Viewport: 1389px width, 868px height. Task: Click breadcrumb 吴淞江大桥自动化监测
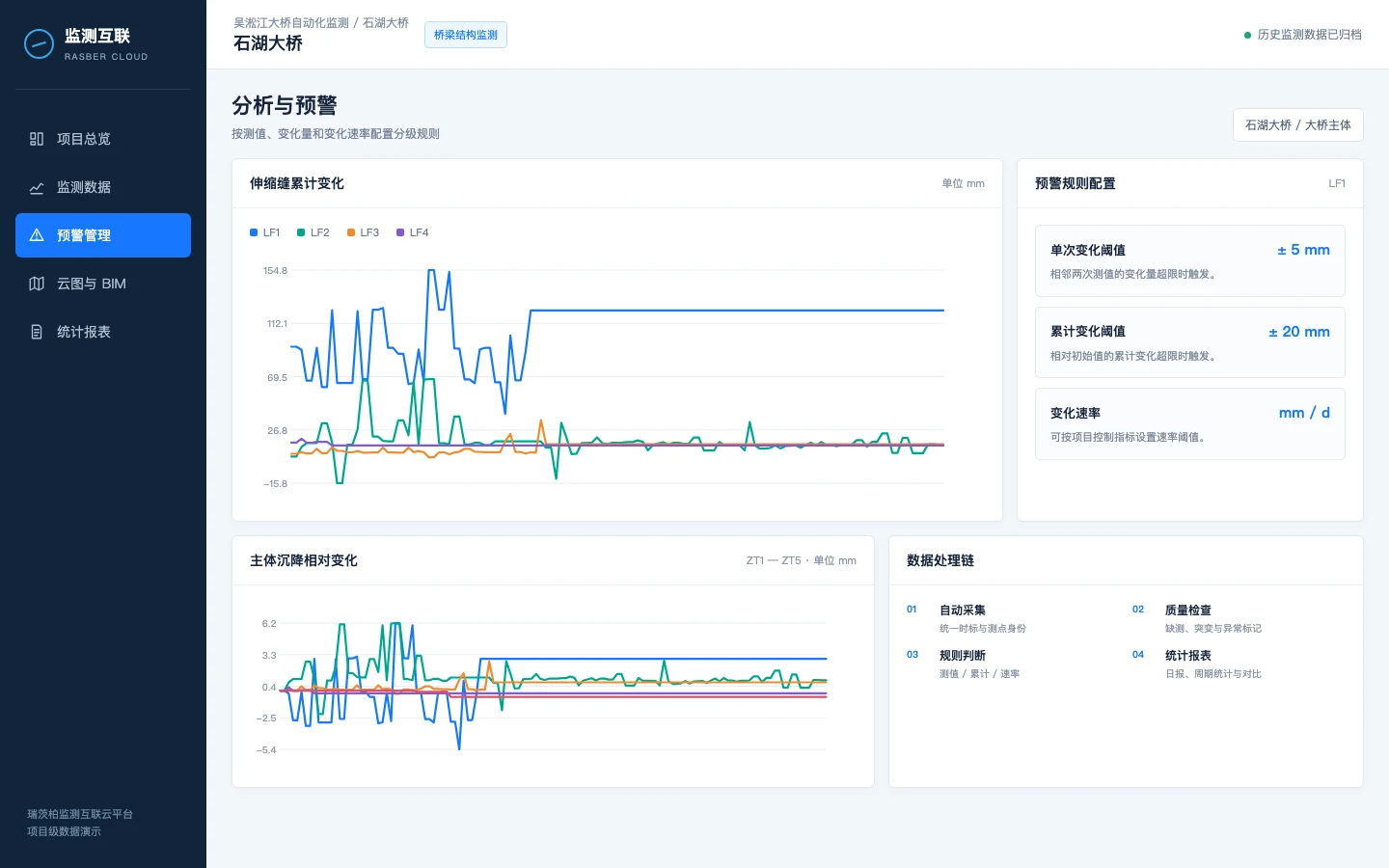[291, 23]
